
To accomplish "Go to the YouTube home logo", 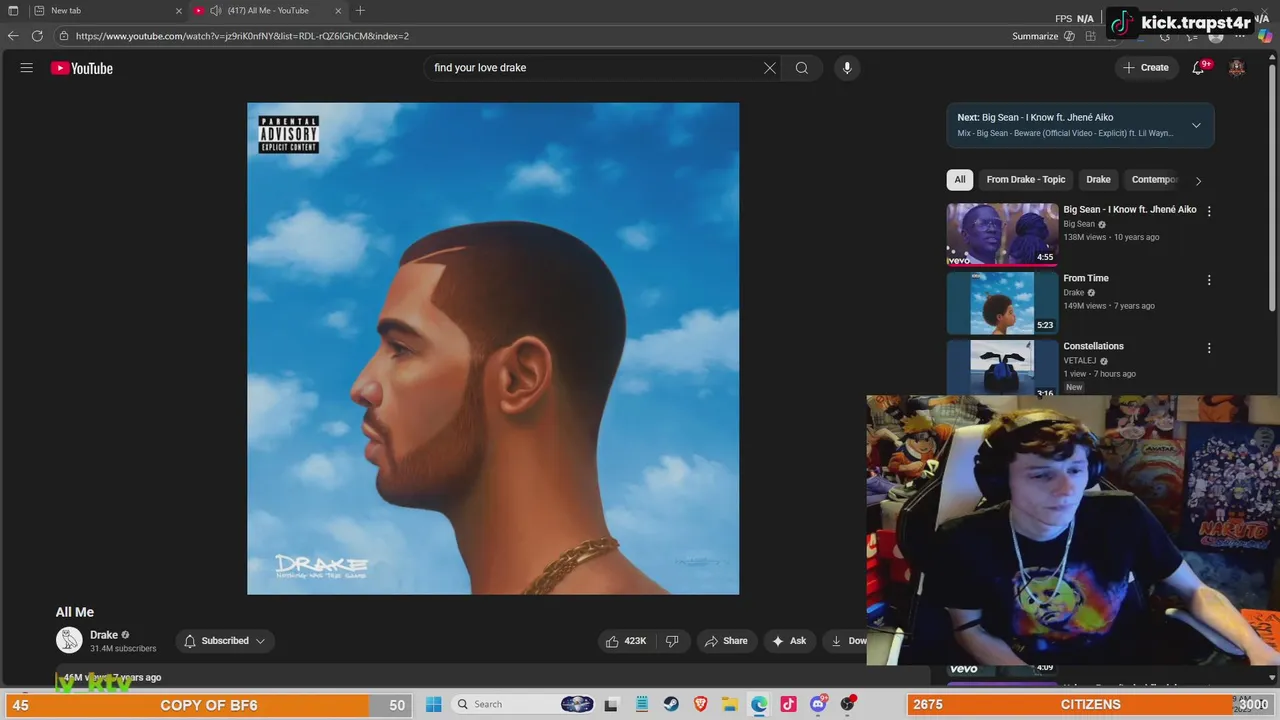I will (x=82, y=68).
